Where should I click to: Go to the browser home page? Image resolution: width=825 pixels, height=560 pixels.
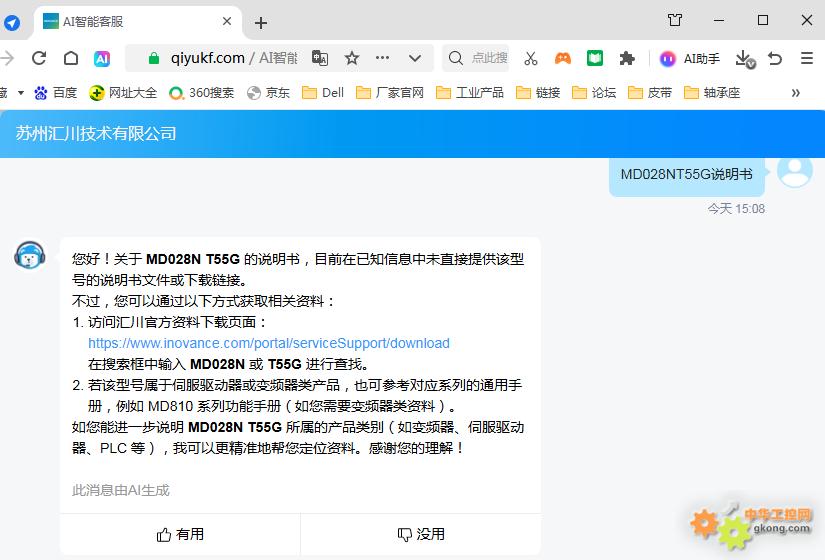coord(70,58)
